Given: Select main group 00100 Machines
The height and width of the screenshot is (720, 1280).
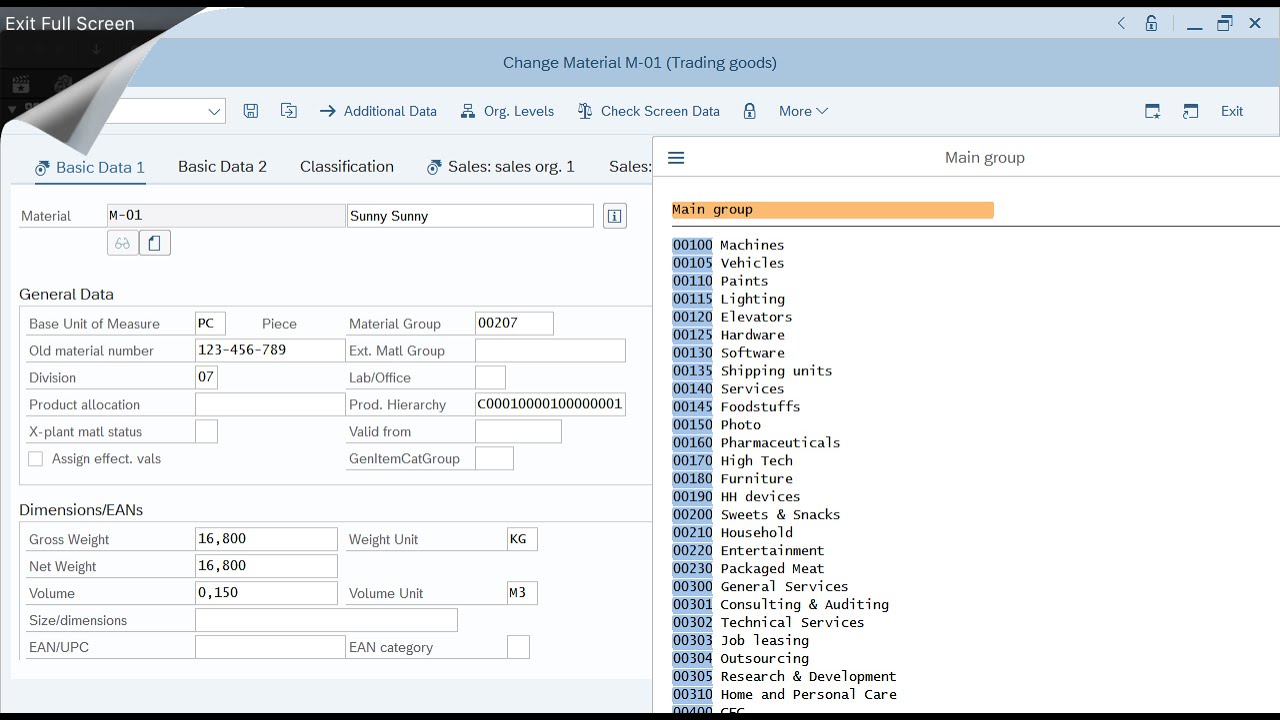Looking at the screenshot, I should [x=728, y=245].
